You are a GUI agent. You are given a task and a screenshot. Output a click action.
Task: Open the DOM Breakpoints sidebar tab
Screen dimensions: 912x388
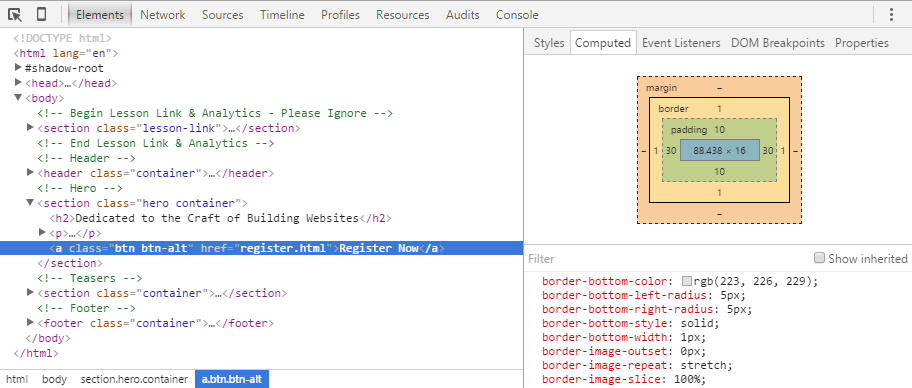click(778, 43)
